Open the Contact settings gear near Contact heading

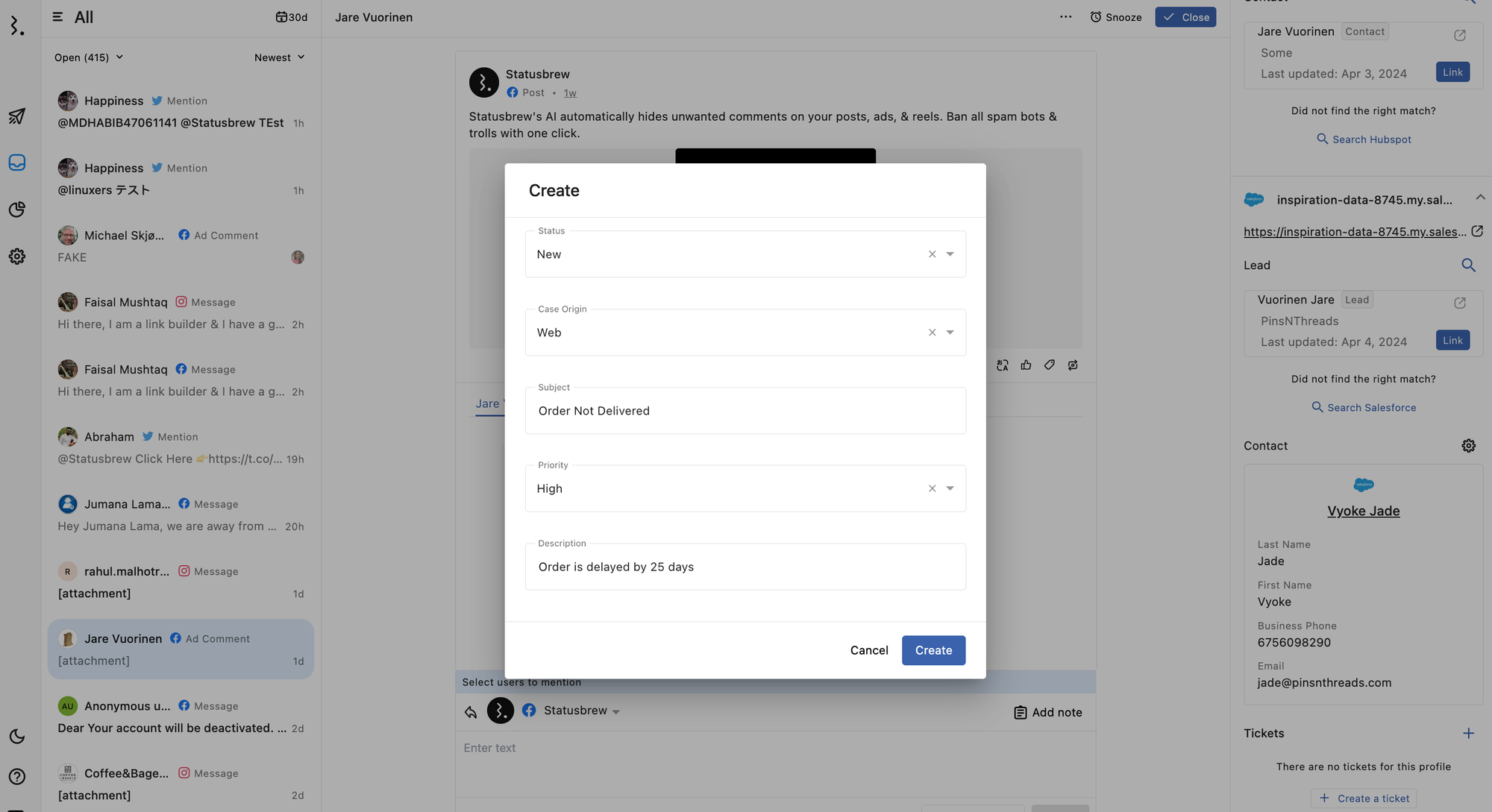[1468, 445]
